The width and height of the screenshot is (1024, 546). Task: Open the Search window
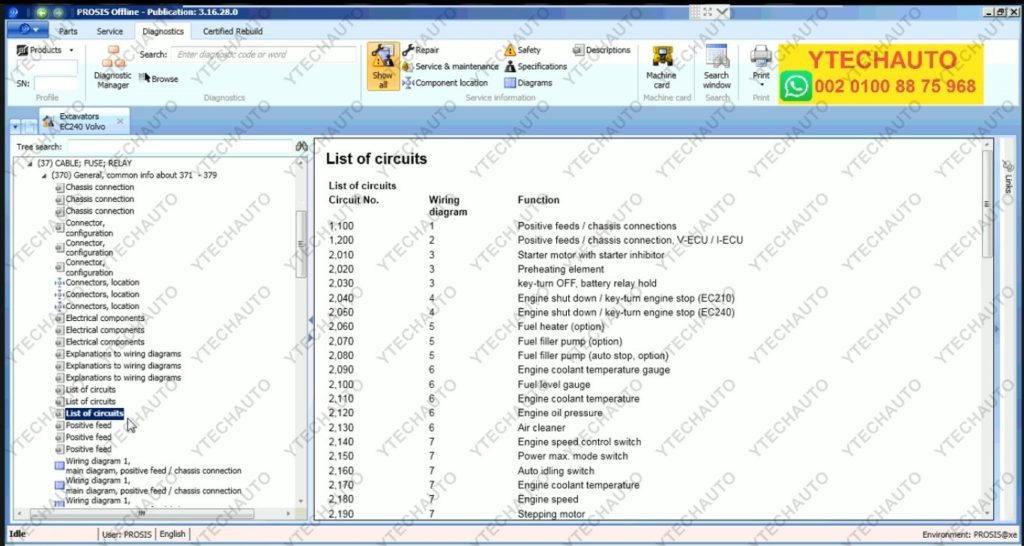[717, 66]
